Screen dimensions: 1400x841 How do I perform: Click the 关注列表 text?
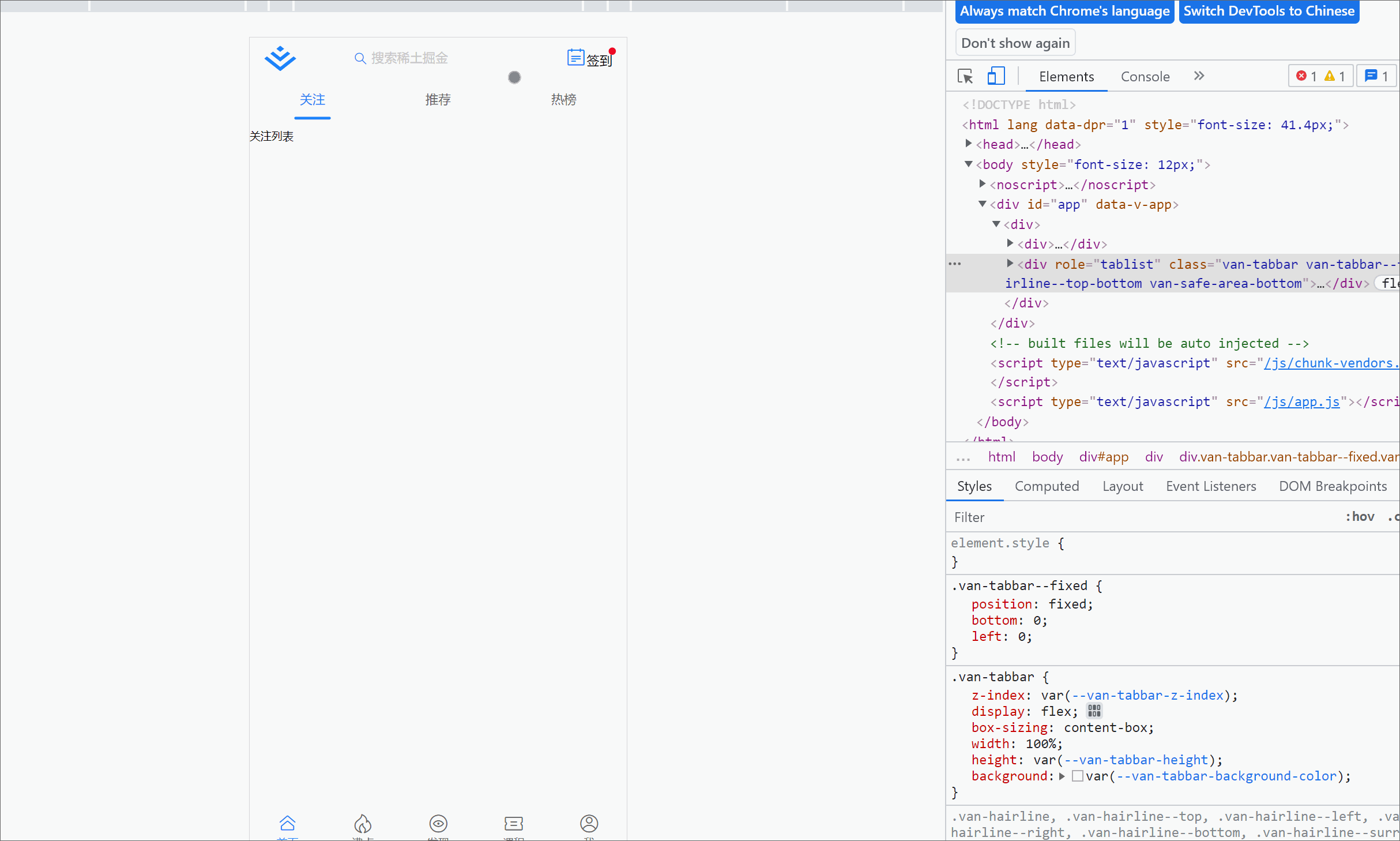pos(272,136)
